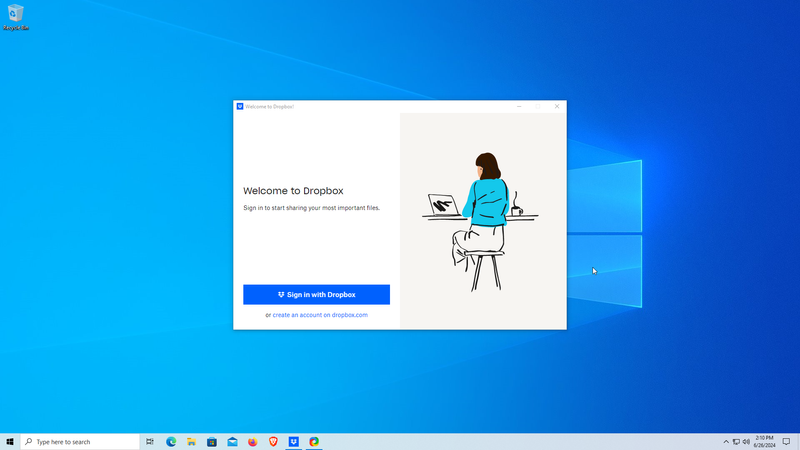This screenshot has height=450, width=800.
Task: Open the Windows Start menu
Action: 10,441
